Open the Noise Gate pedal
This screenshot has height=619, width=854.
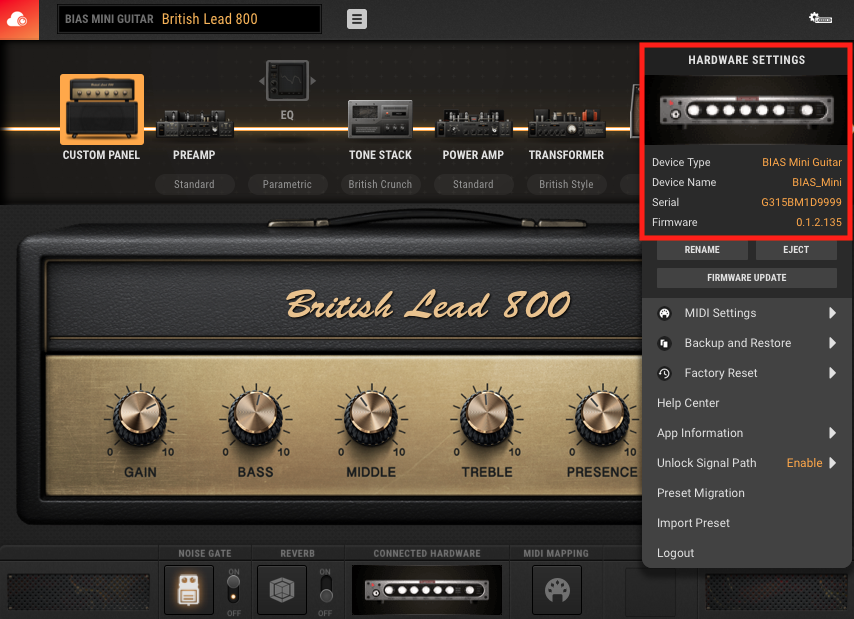point(188,590)
